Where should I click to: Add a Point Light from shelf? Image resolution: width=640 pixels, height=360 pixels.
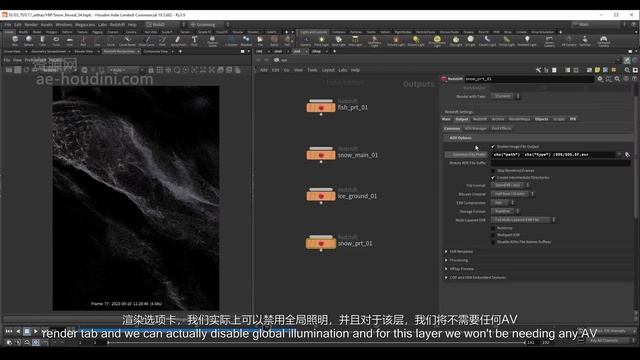pos(322,40)
